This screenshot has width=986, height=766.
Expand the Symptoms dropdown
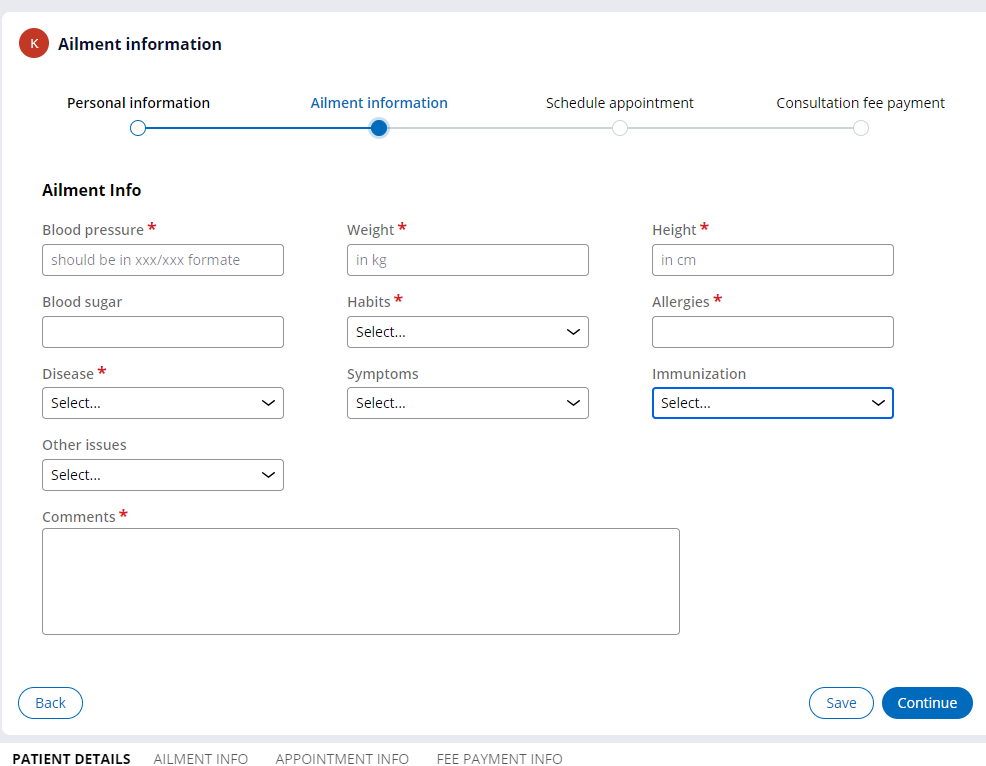point(467,402)
